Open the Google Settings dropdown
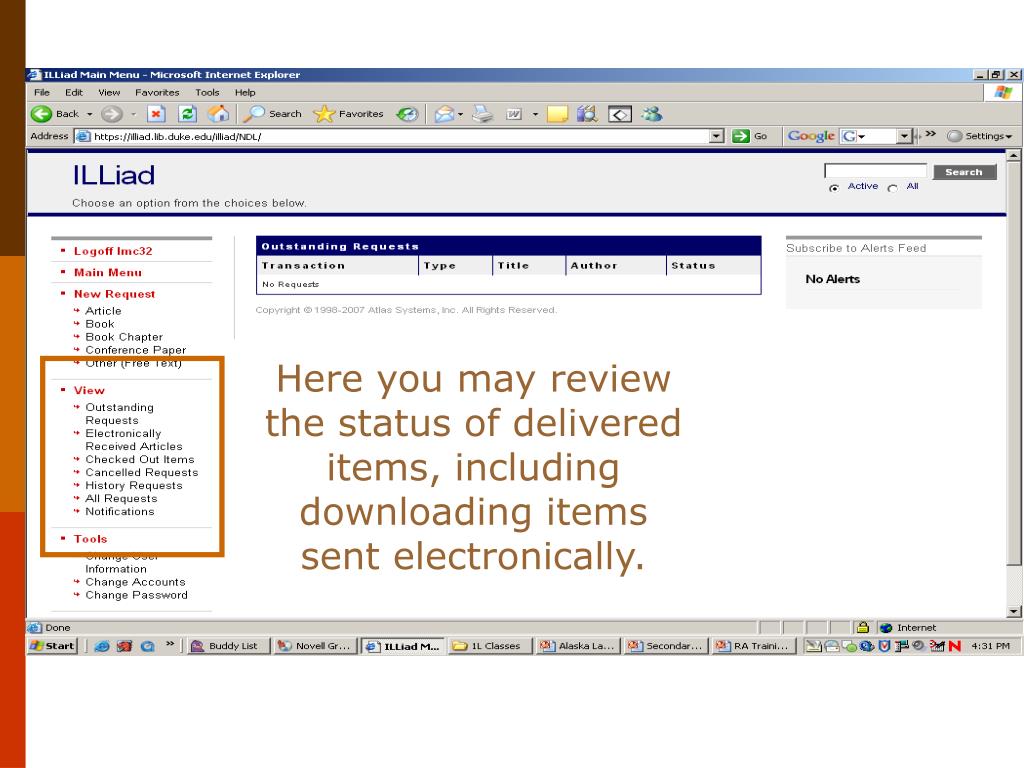Screen dimensions: 1024x768 click(x=1009, y=136)
